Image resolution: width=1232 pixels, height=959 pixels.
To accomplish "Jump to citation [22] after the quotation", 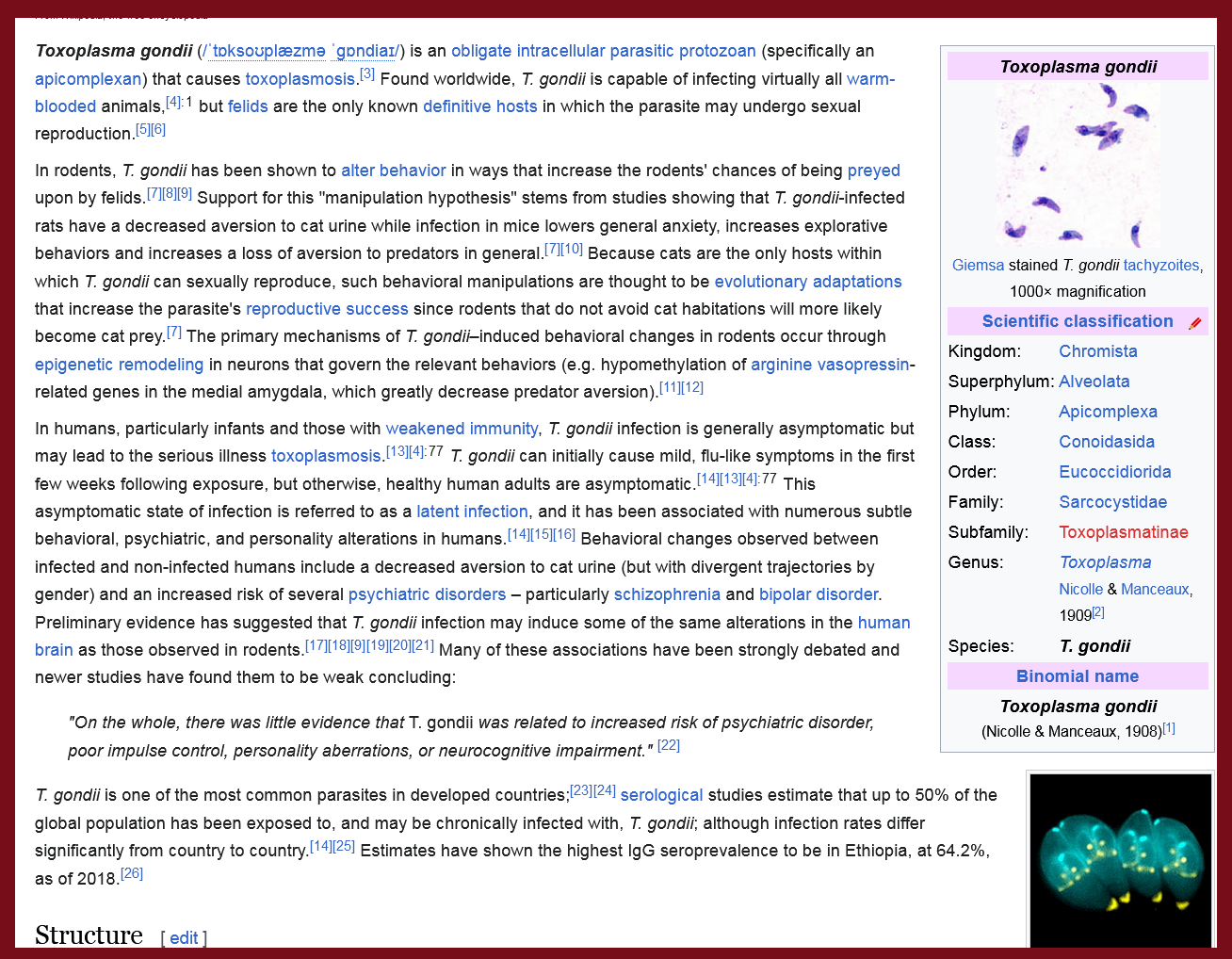I will (x=669, y=745).
